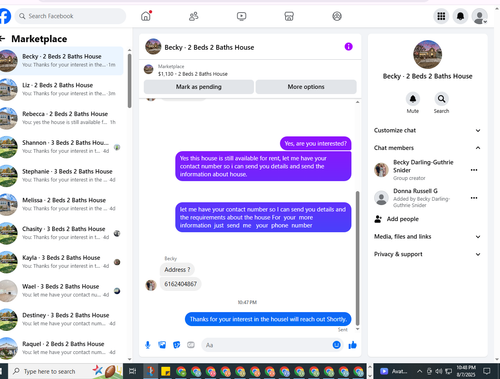Open options for Donna Russell G

coord(474,198)
